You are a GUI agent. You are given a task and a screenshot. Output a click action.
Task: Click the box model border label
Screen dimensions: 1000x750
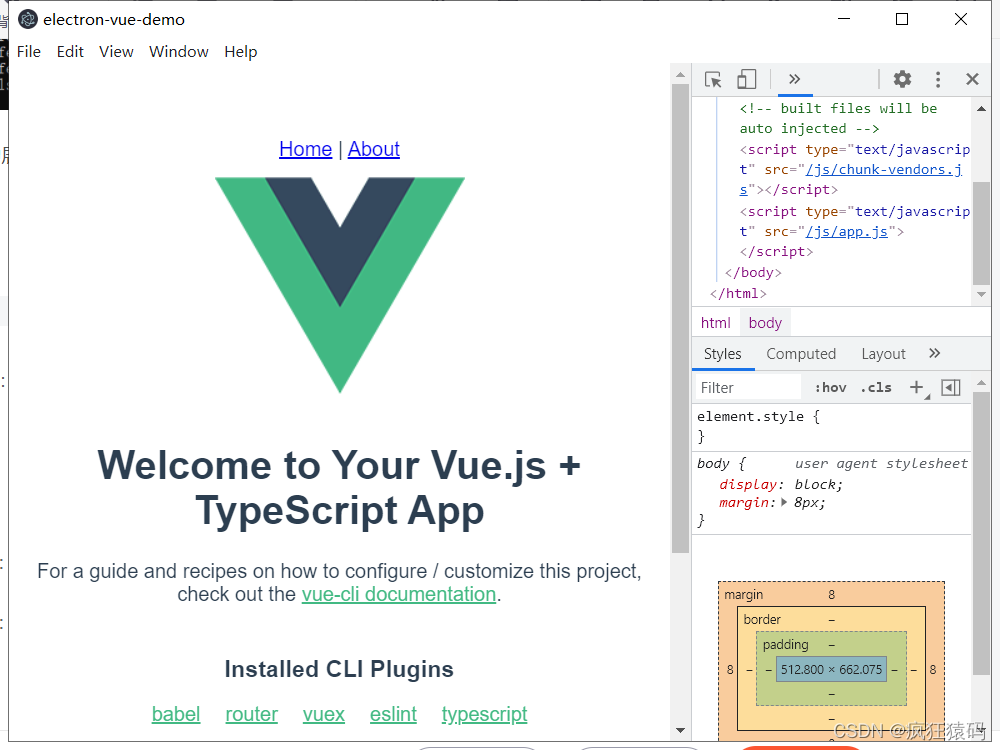tap(762, 620)
